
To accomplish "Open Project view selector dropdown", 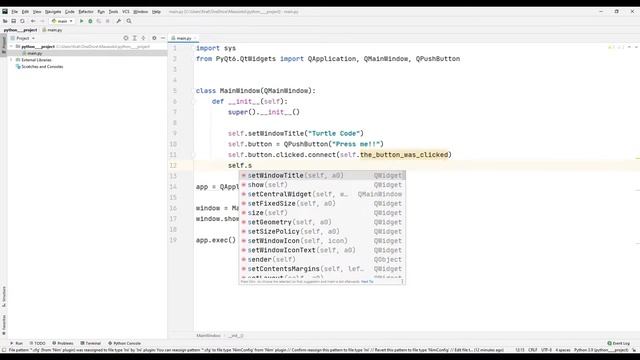I will tap(23, 38).
